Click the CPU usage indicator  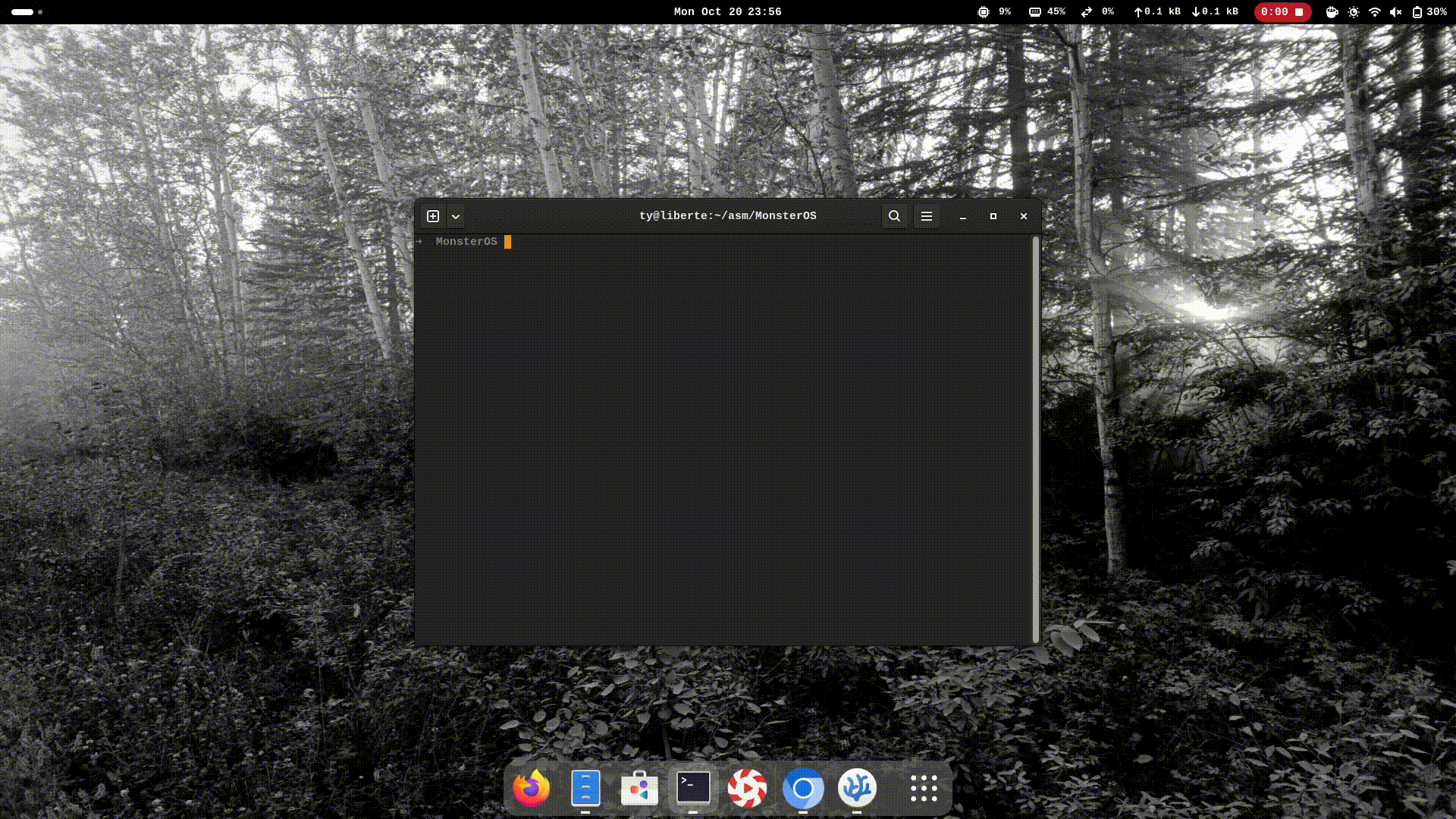tap(994, 12)
